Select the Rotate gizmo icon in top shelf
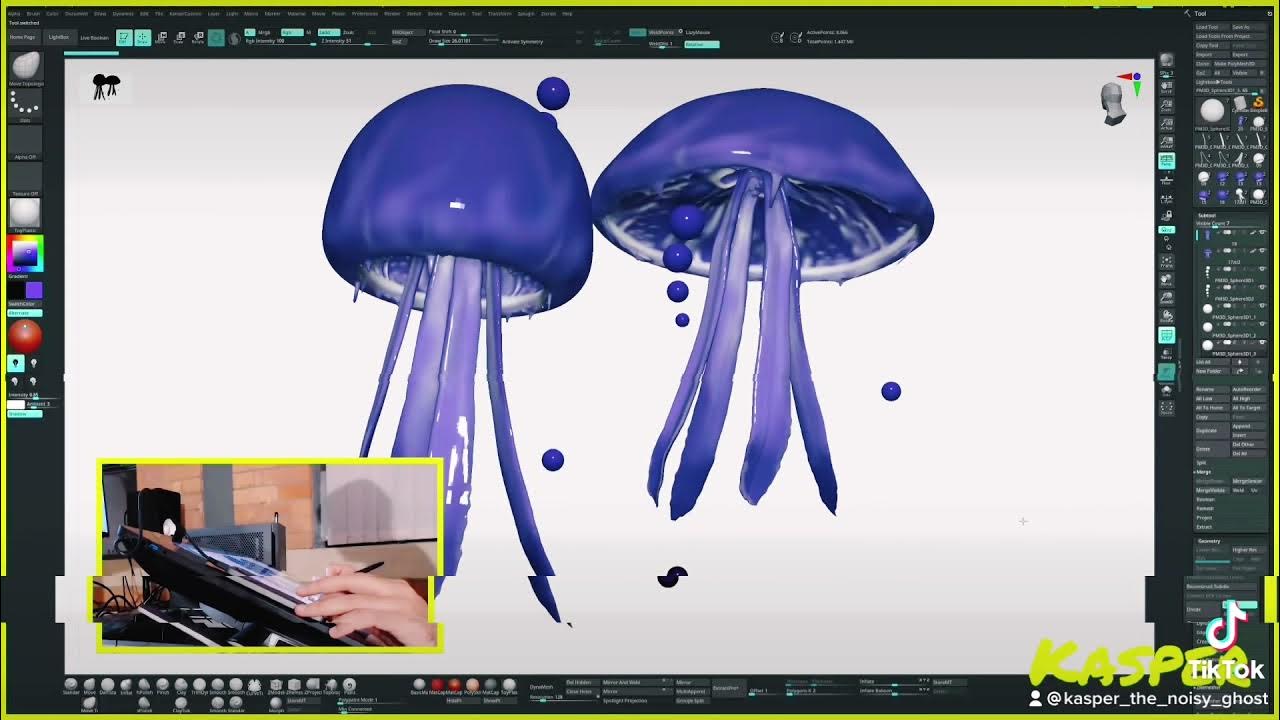This screenshot has width=1280, height=720. [198, 38]
